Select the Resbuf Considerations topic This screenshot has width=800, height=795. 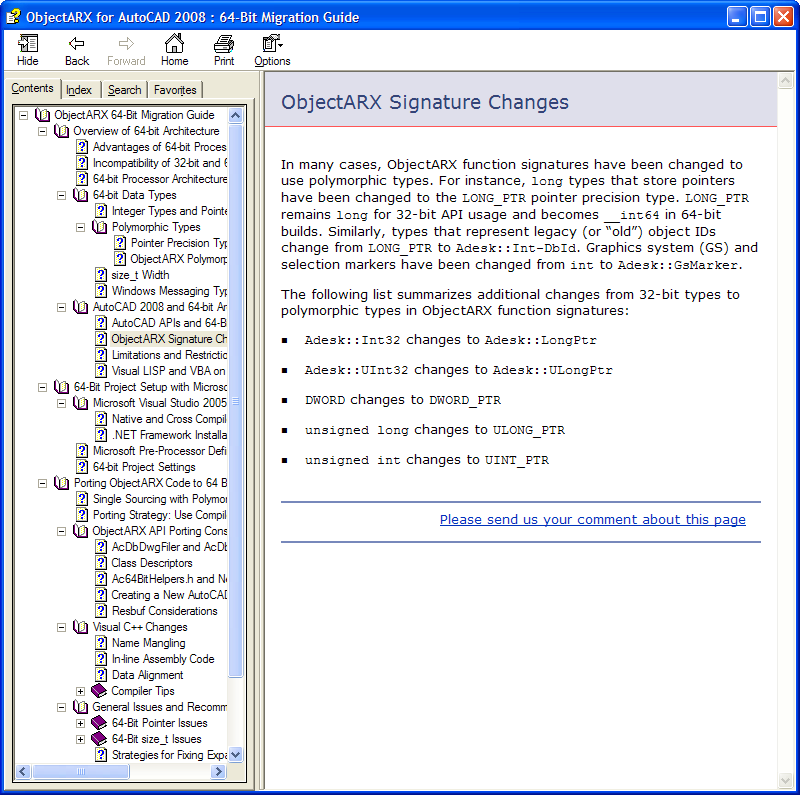[x=164, y=611]
